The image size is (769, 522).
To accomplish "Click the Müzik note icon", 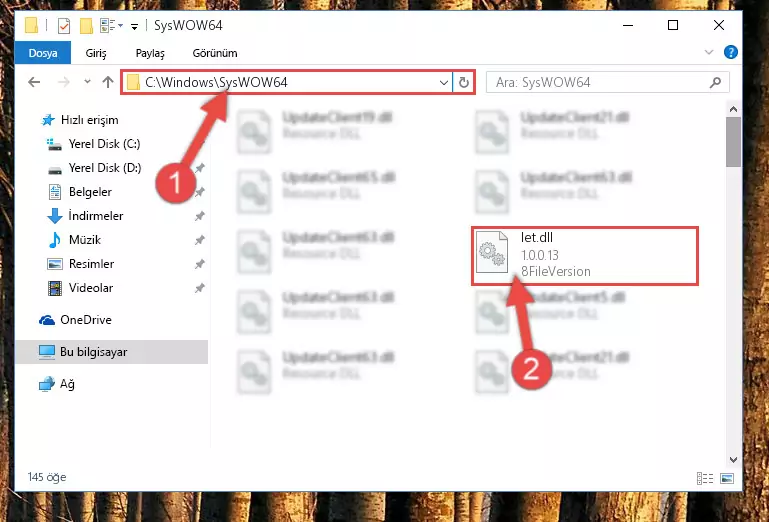I will (x=54, y=240).
